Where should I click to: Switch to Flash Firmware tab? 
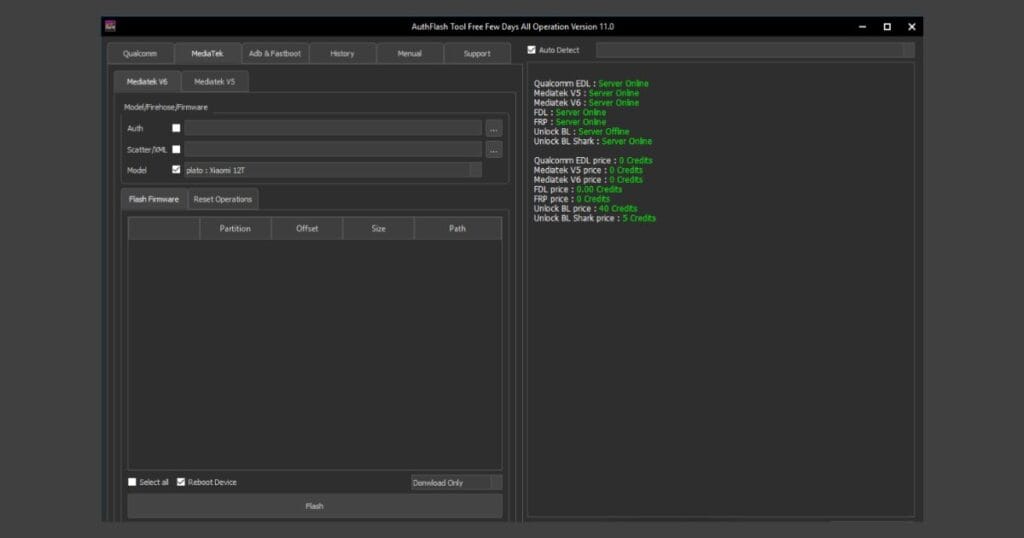[154, 199]
